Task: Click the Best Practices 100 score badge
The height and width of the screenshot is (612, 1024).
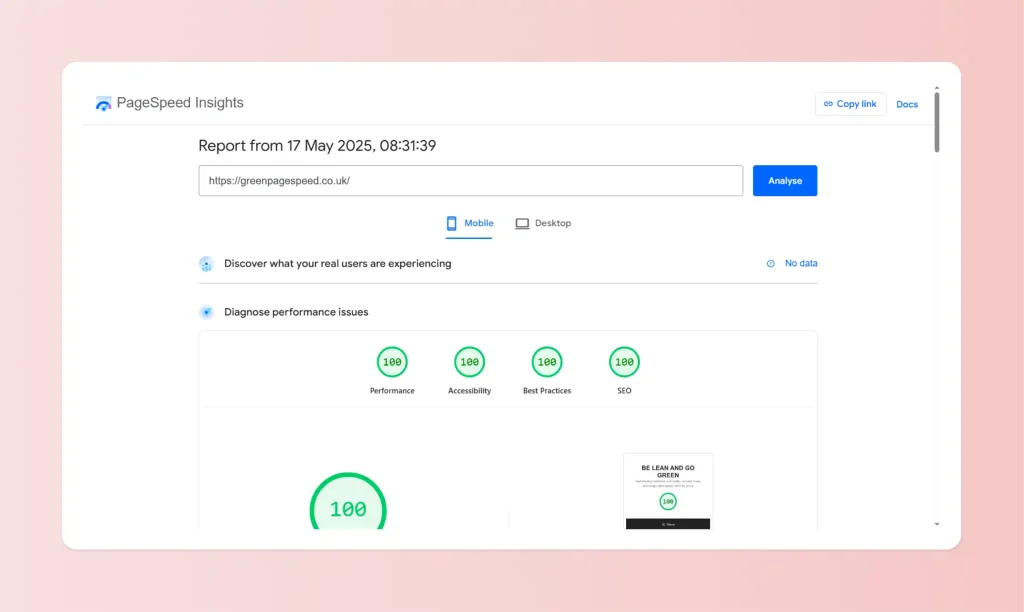Action: point(546,362)
